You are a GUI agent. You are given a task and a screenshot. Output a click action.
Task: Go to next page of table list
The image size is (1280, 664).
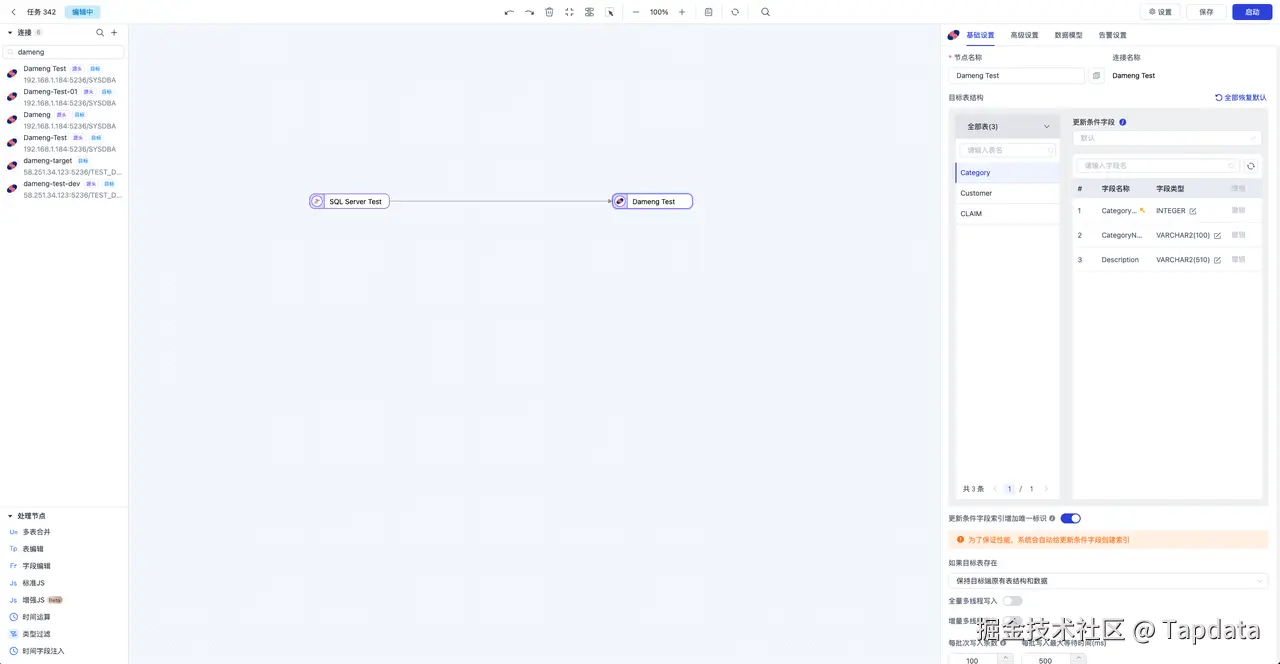(x=1046, y=489)
